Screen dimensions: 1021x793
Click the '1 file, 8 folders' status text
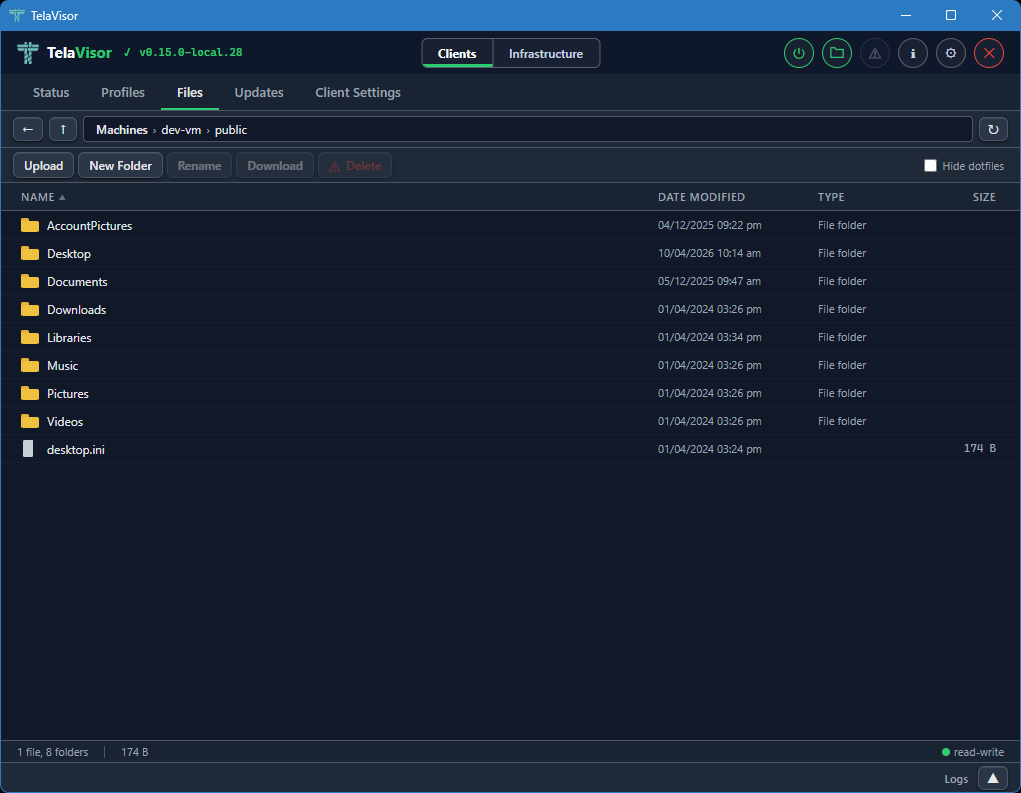click(53, 752)
